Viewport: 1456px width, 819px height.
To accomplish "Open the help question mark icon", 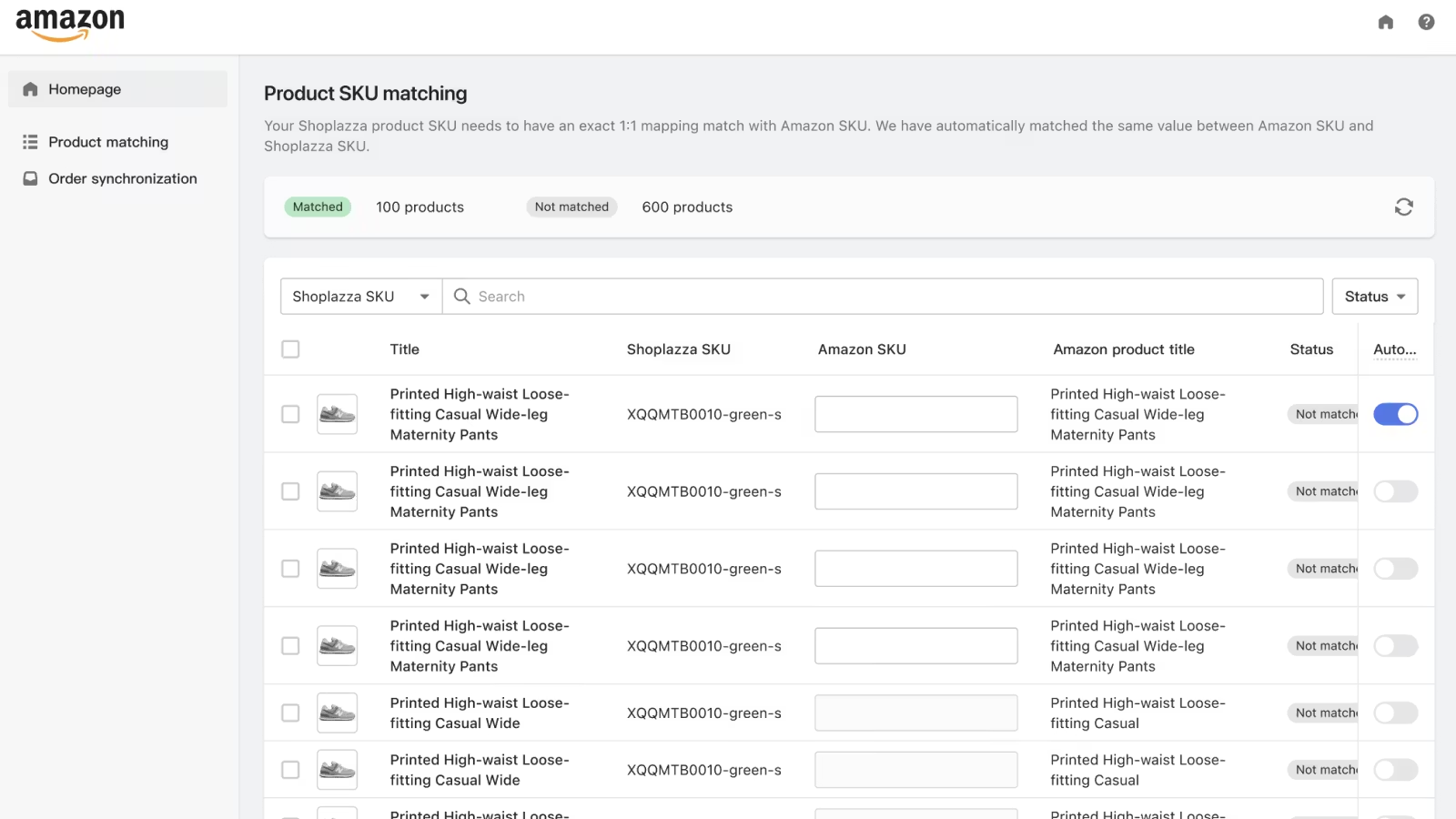I will pyautogui.click(x=1426, y=22).
